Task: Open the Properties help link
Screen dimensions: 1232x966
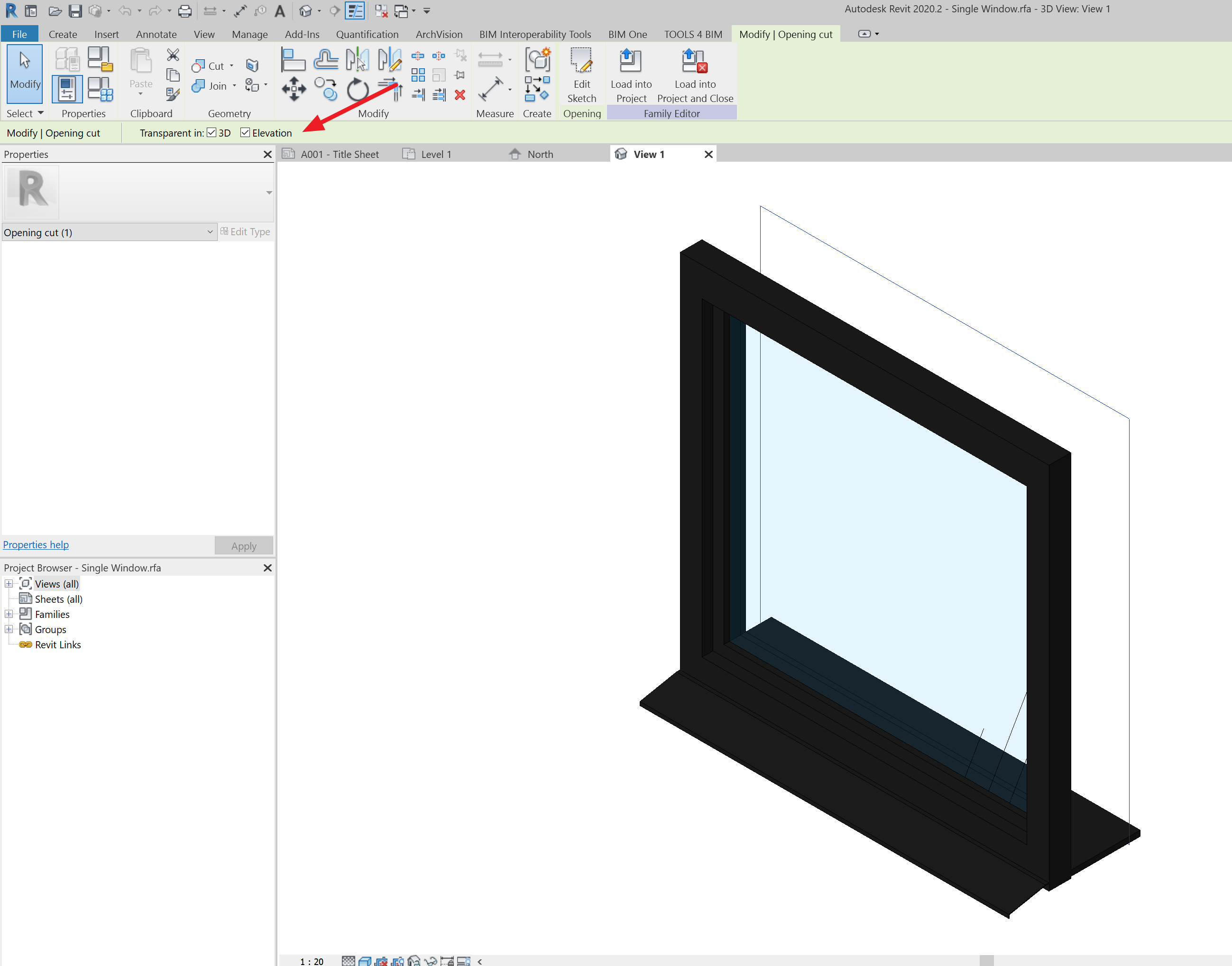Action: click(36, 544)
